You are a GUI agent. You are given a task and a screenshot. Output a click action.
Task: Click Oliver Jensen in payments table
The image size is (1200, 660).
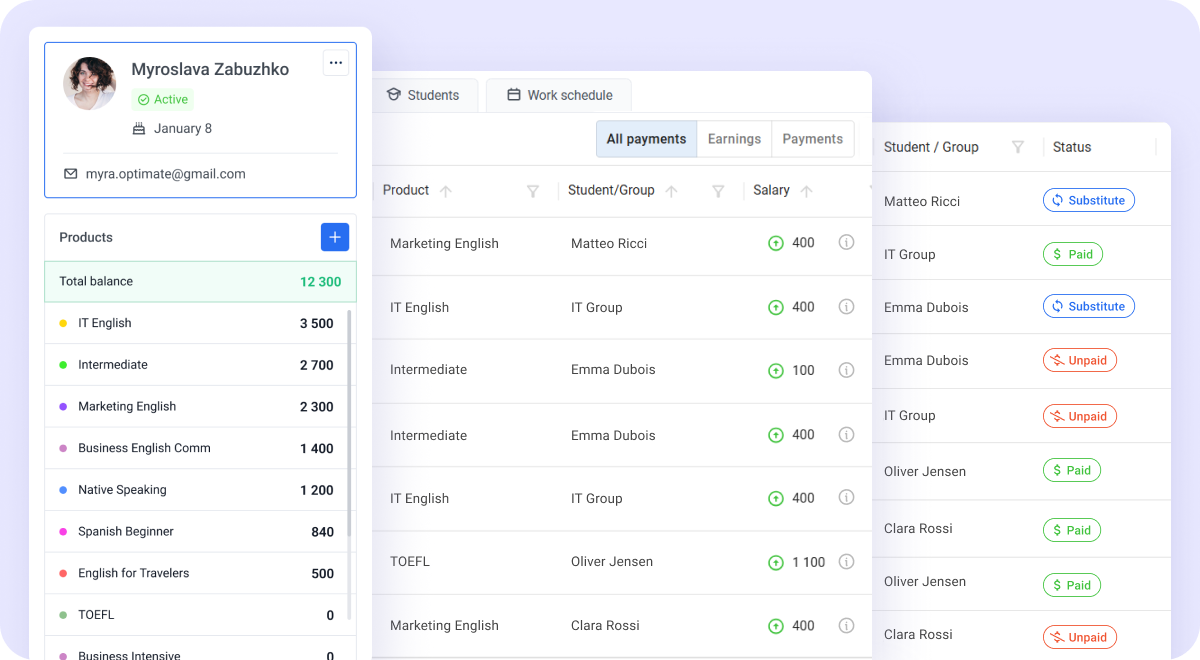(612, 562)
